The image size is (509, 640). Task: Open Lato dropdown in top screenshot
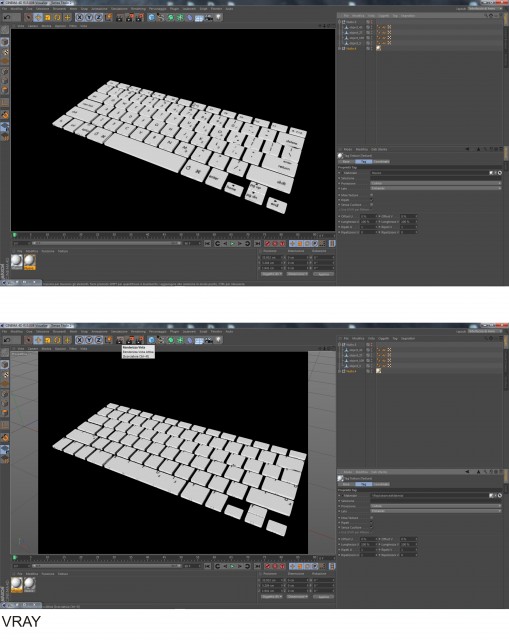point(436,188)
